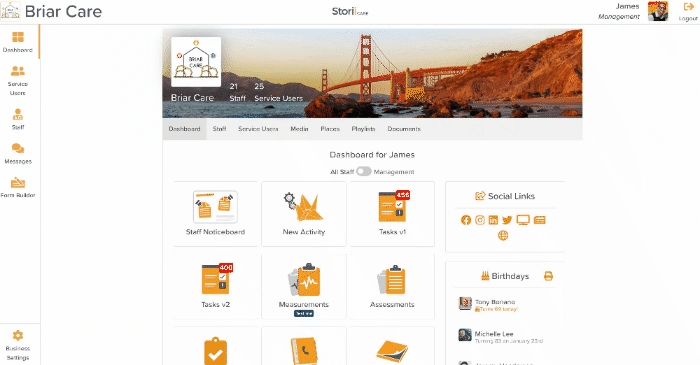
Task: Switch to the Media tab
Action: click(299, 129)
